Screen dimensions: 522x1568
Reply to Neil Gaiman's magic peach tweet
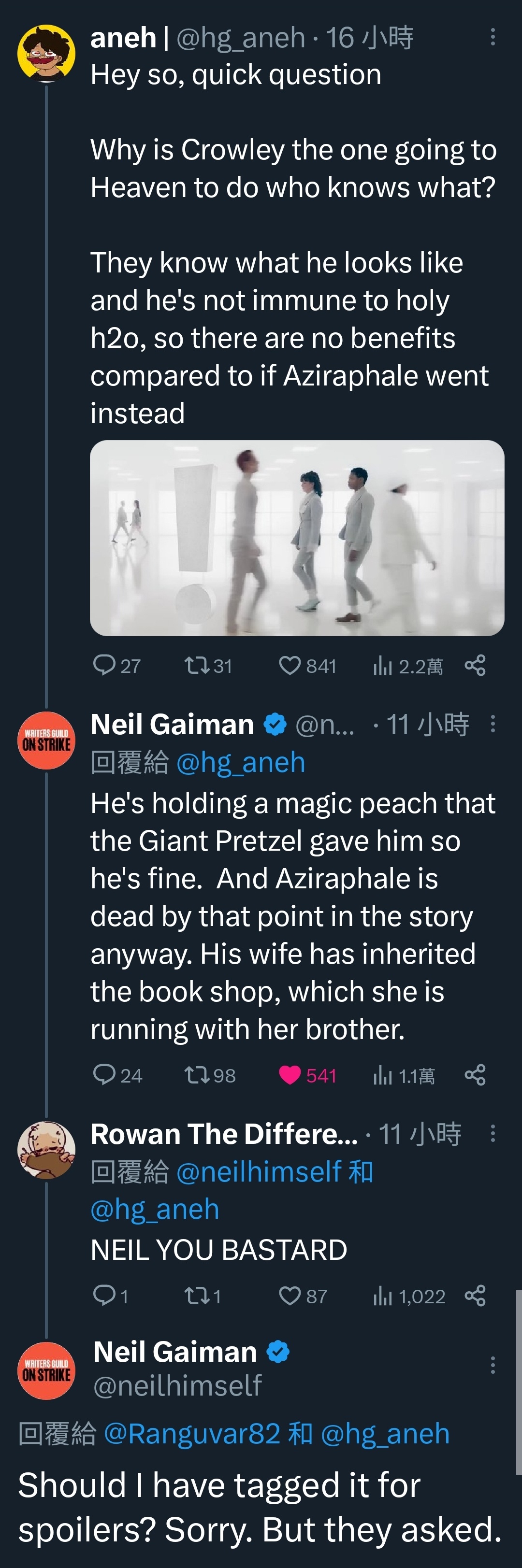pyautogui.click(x=104, y=1074)
